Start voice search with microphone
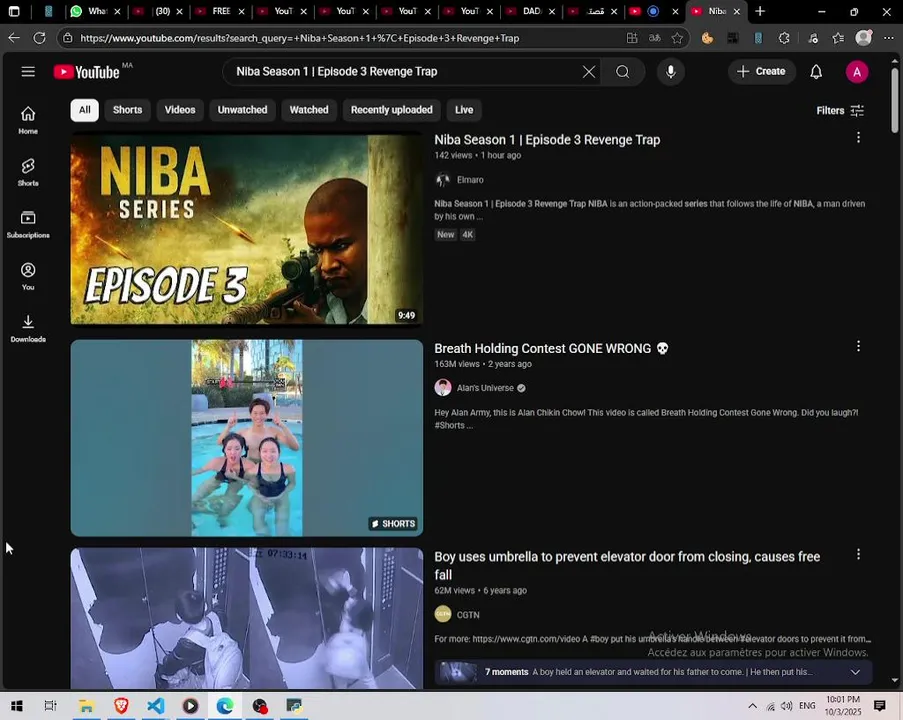 pyautogui.click(x=671, y=72)
